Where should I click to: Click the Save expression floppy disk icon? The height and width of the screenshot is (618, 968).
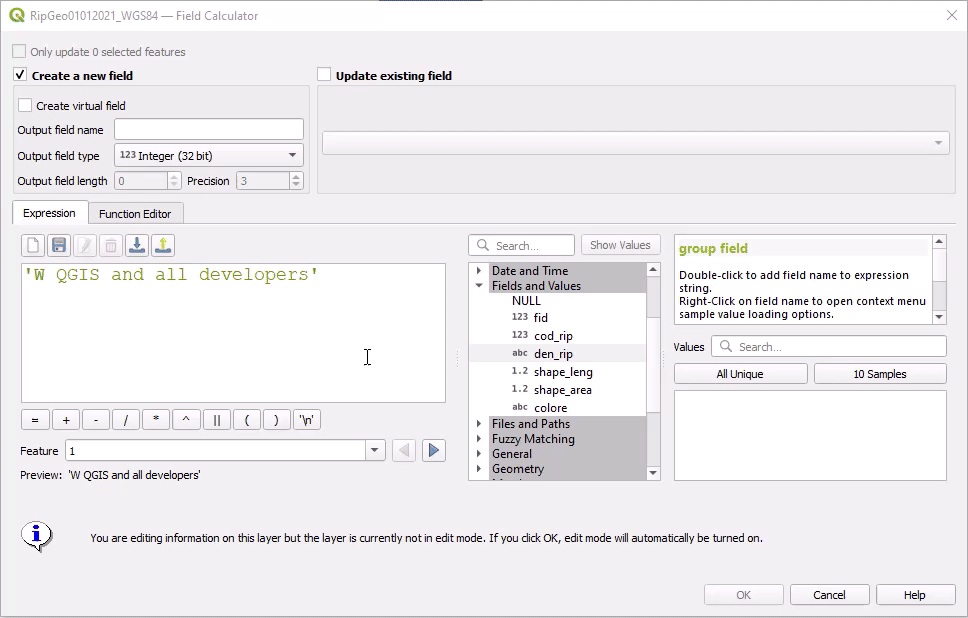[x=59, y=245]
